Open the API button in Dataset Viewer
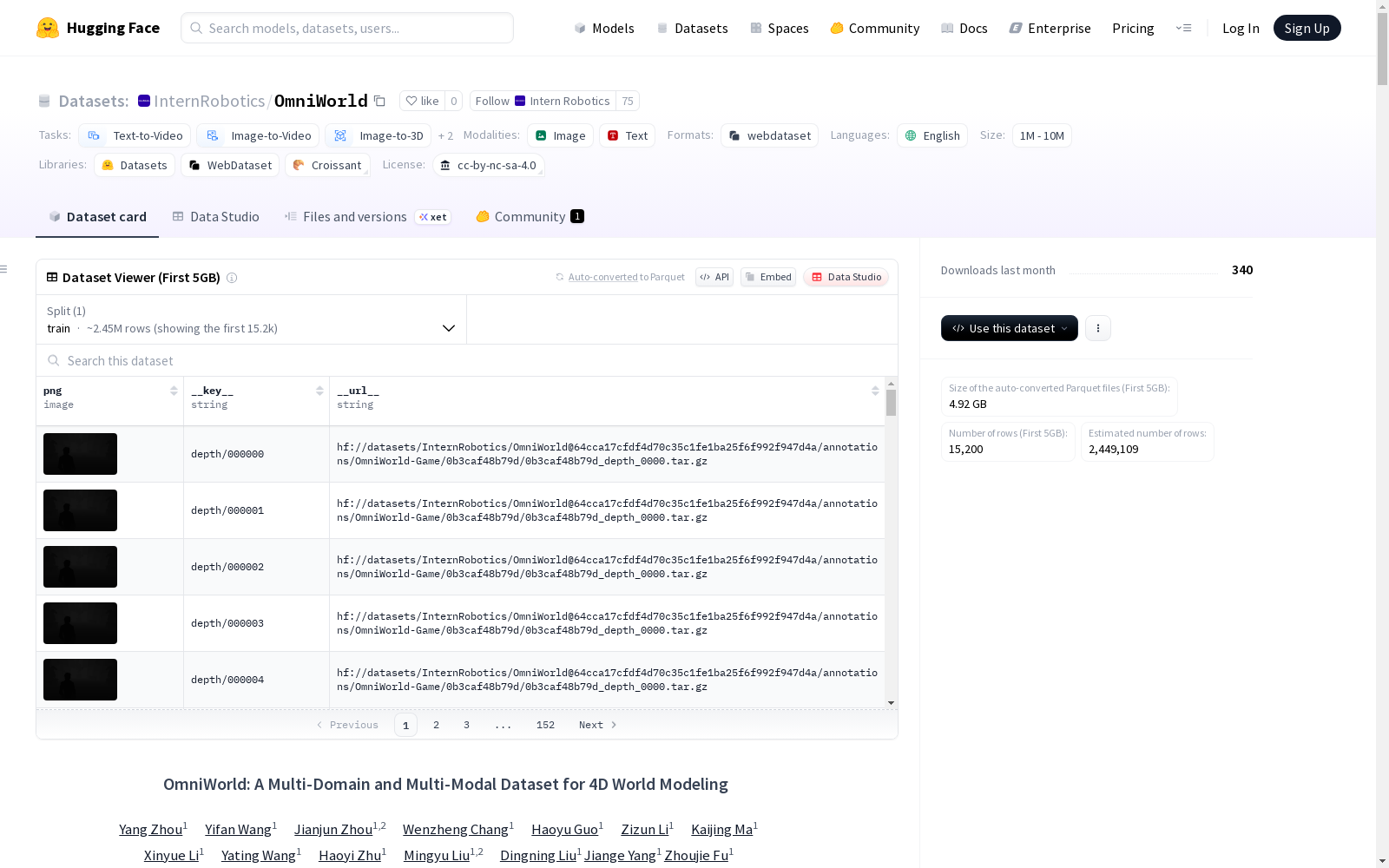 point(714,277)
